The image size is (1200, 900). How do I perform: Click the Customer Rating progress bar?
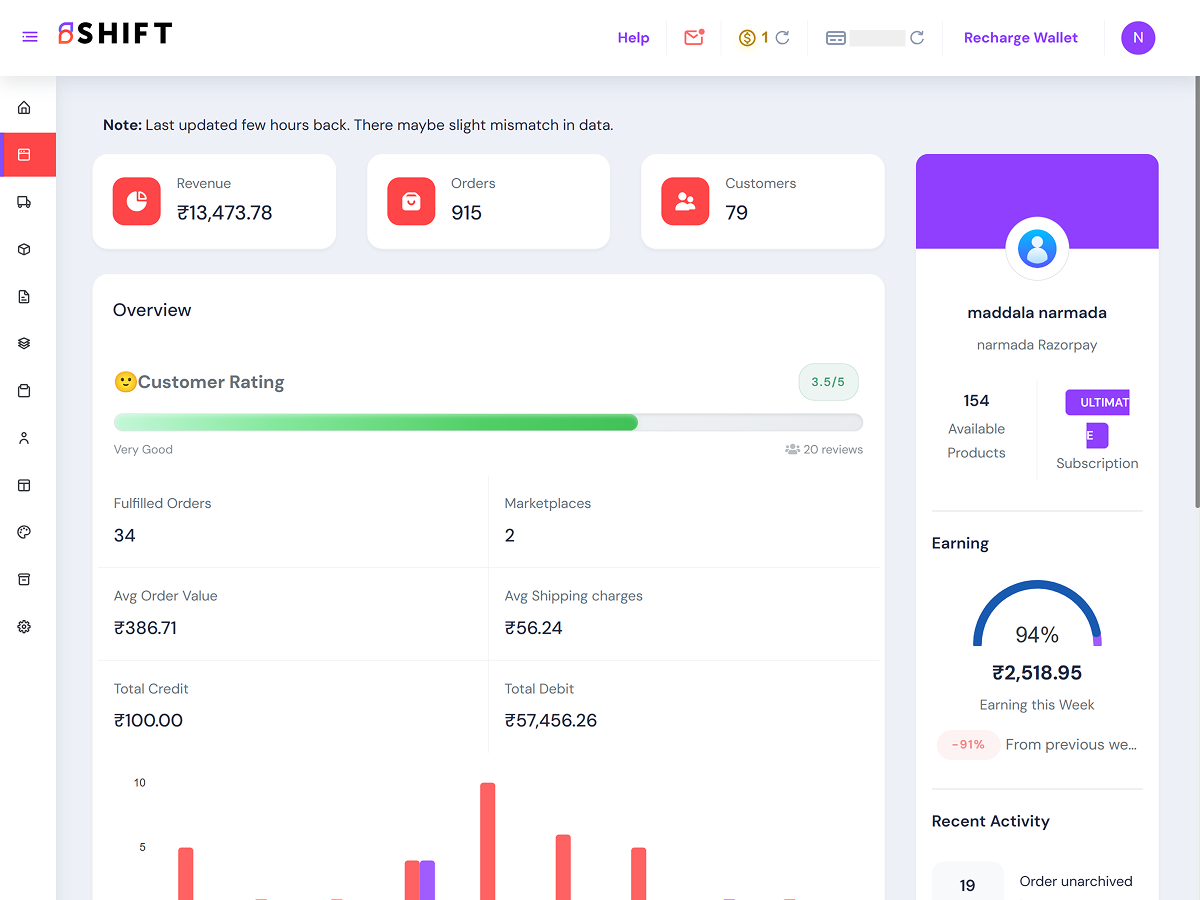click(x=488, y=422)
